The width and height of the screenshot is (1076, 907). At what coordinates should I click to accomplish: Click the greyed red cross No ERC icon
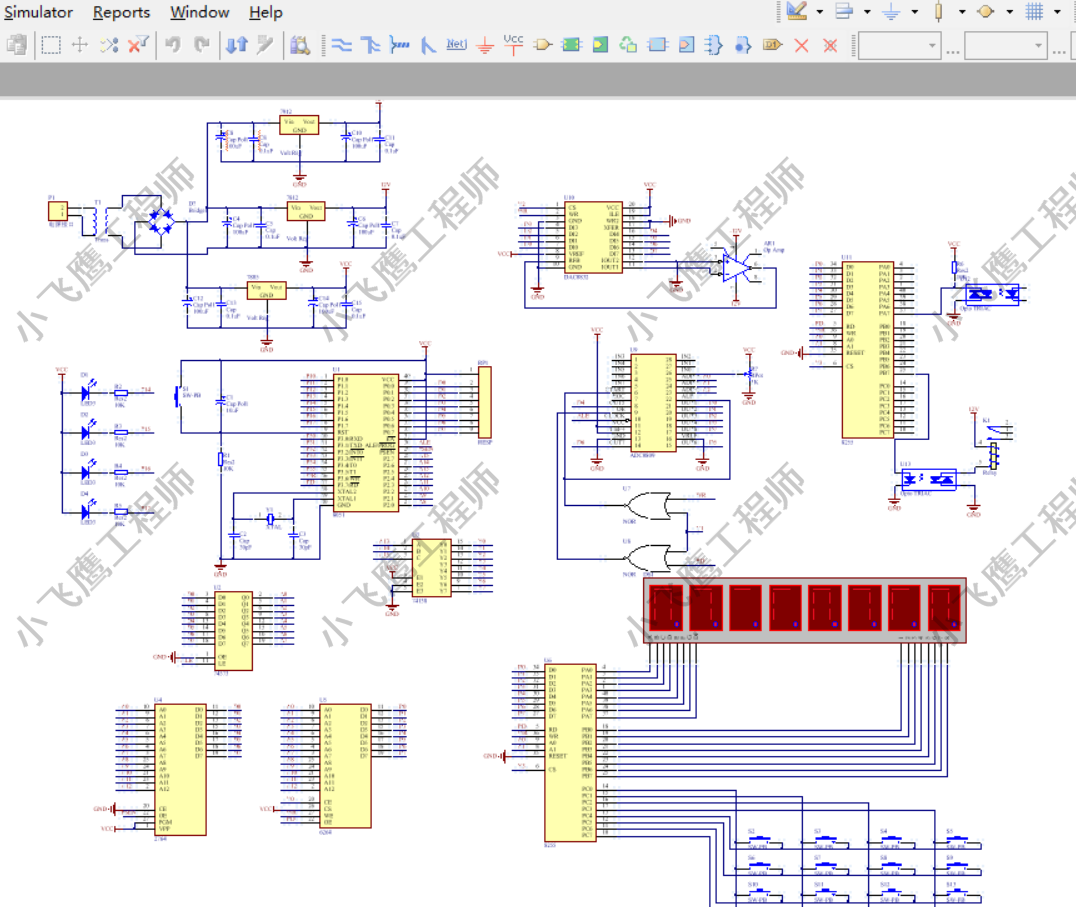pos(830,45)
